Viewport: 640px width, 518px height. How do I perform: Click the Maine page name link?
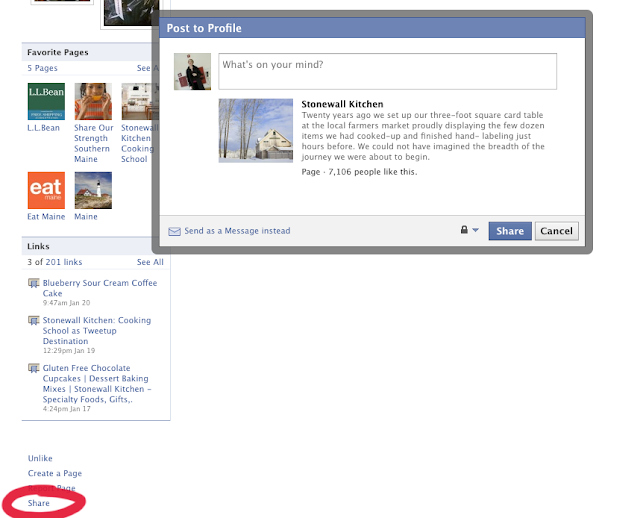point(86,217)
